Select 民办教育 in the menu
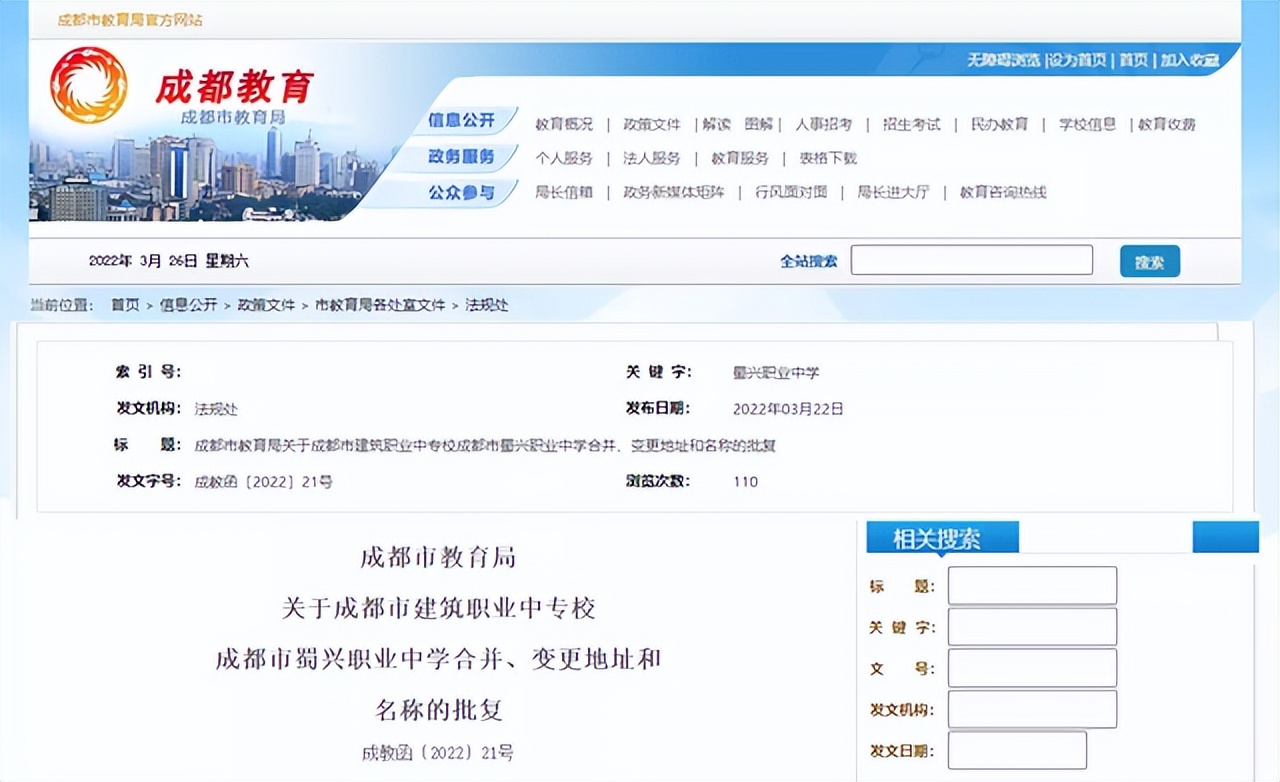The image size is (1280, 782). pyautogui.click(x=1000, y=125)
